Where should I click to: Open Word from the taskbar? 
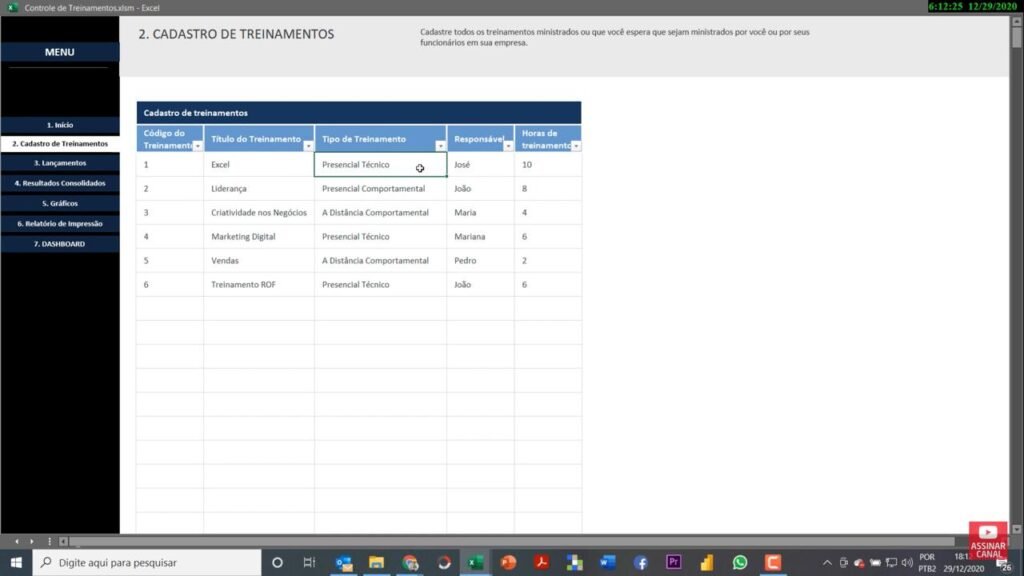[607, 562]
